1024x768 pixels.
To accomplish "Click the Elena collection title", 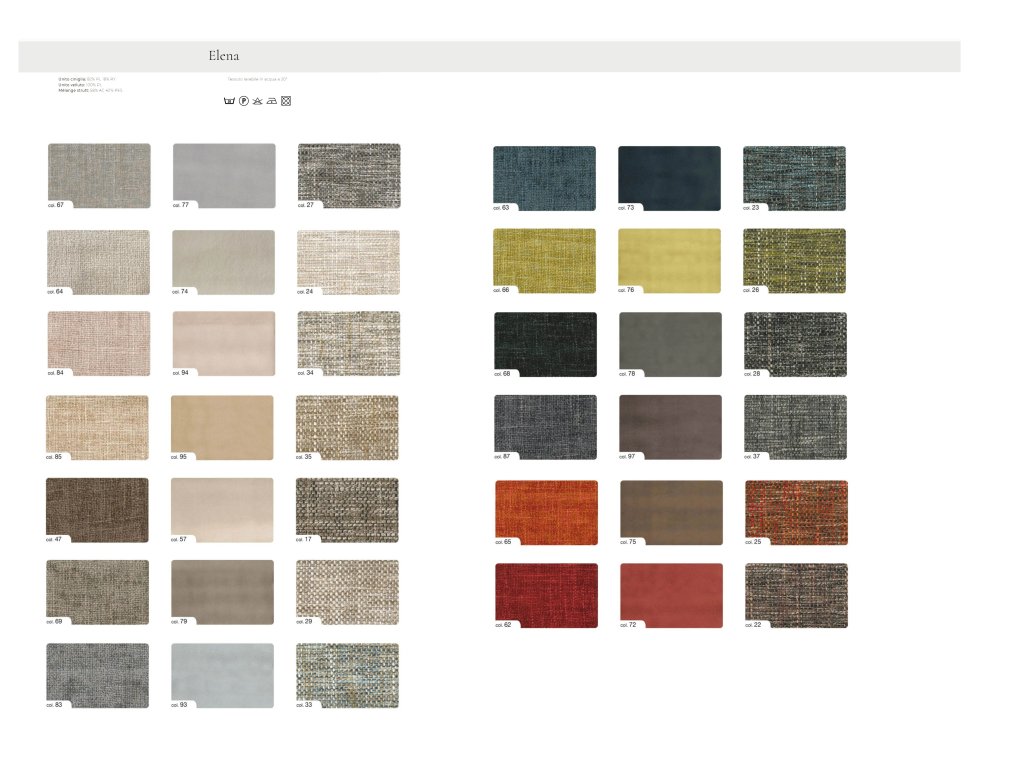I will [224, 56].
